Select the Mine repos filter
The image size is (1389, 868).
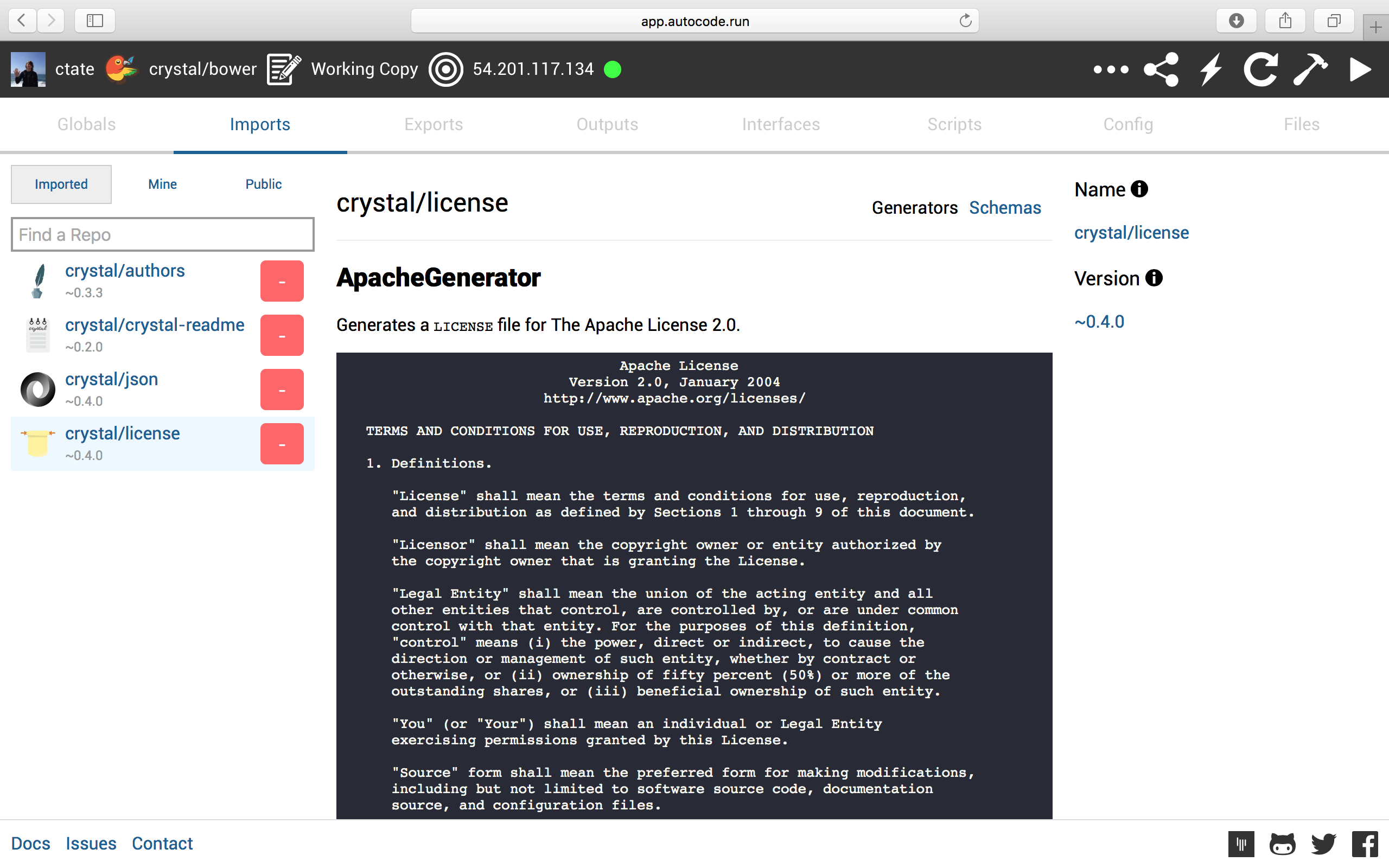(x=162, y=184)
